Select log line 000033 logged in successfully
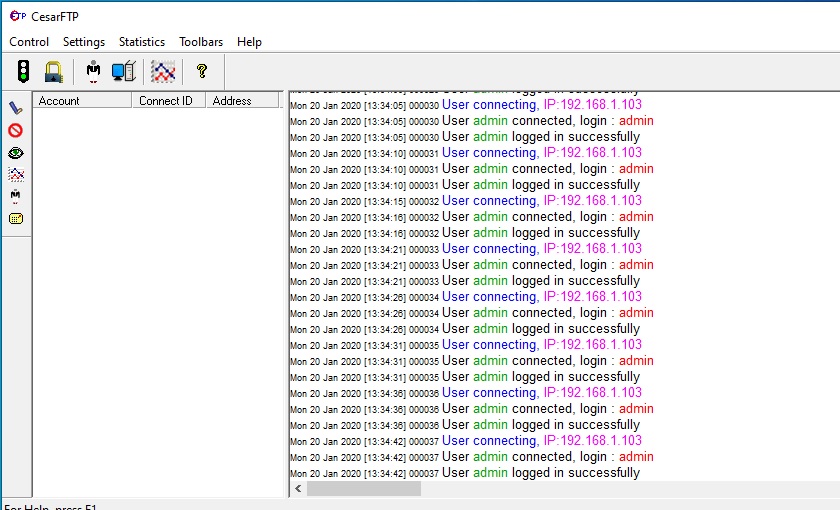Screen dimensions: 840x510 [465, 281]
